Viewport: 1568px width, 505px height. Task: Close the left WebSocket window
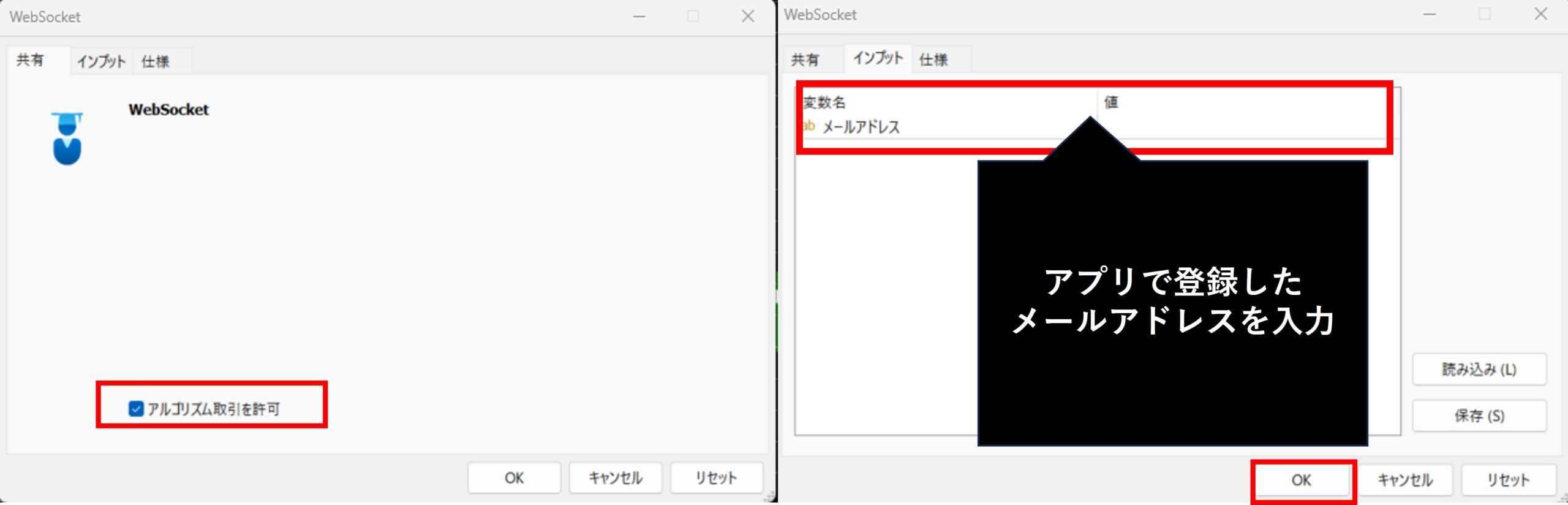pyautogui.click(x=748, y=17)
